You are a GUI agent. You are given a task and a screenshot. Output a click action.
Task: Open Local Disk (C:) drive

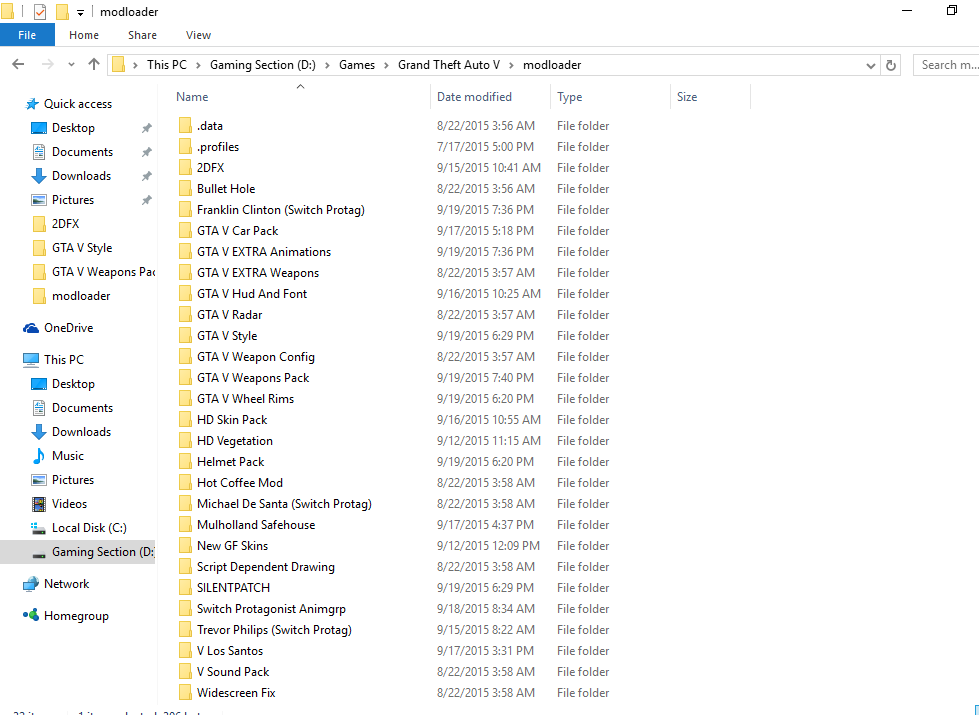coord(89,528)
